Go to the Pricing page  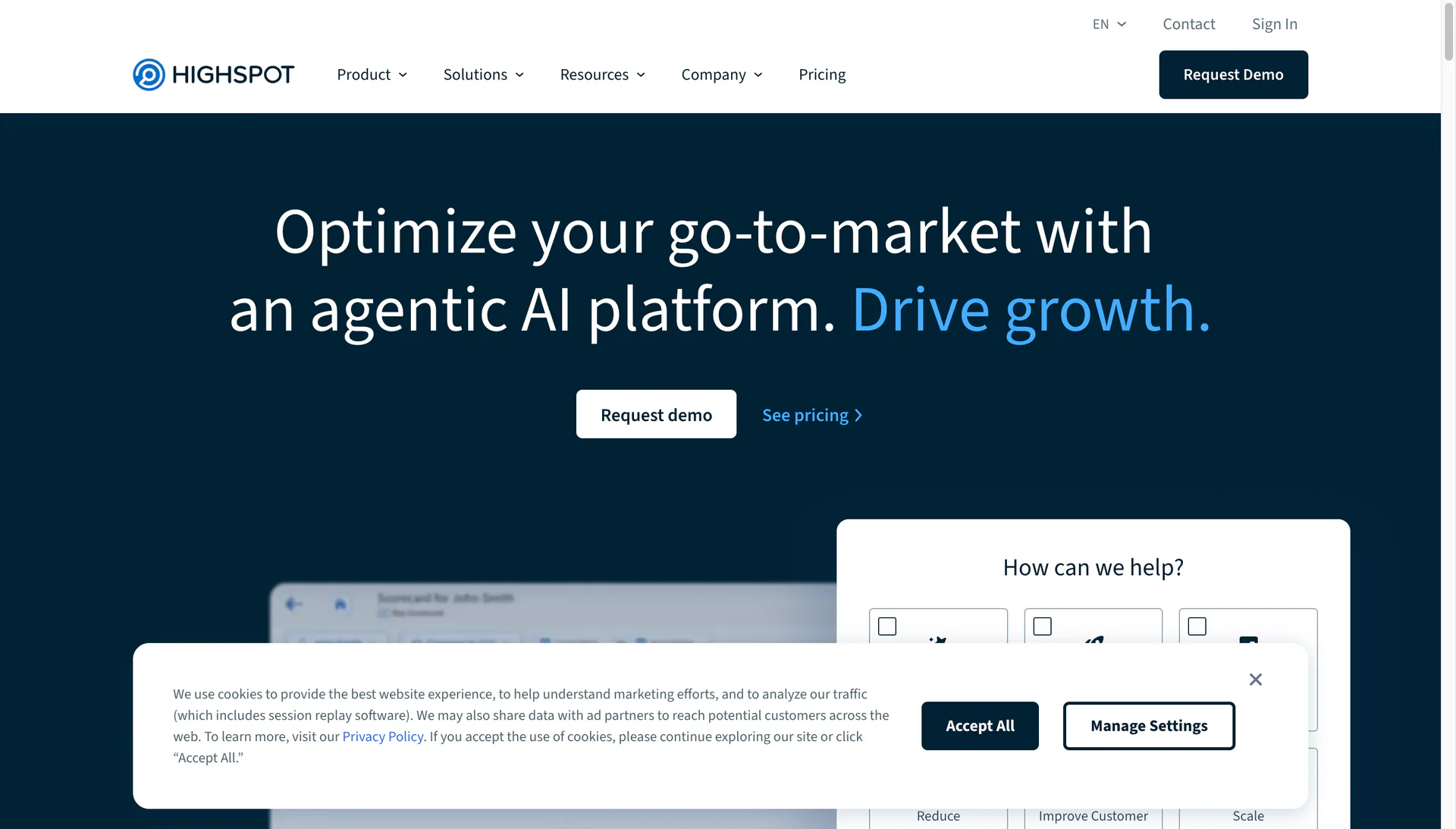(x=822, y=74)
